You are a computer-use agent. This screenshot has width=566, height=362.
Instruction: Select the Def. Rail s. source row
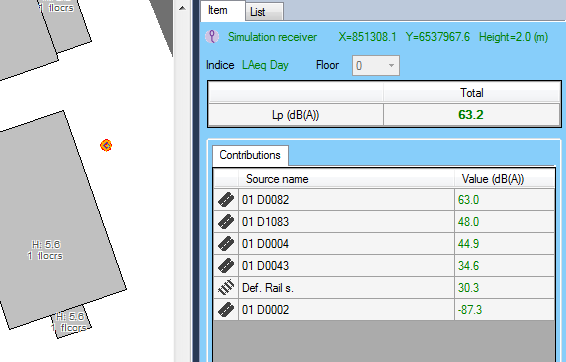384,288
